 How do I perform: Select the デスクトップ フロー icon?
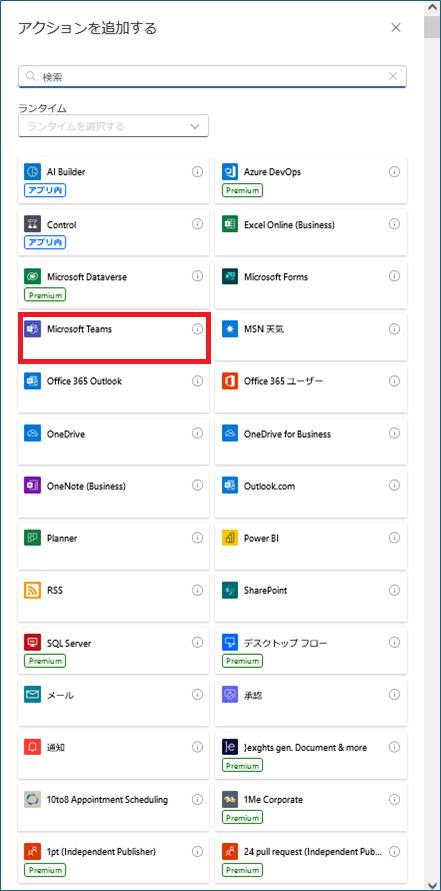click(230, 643)
